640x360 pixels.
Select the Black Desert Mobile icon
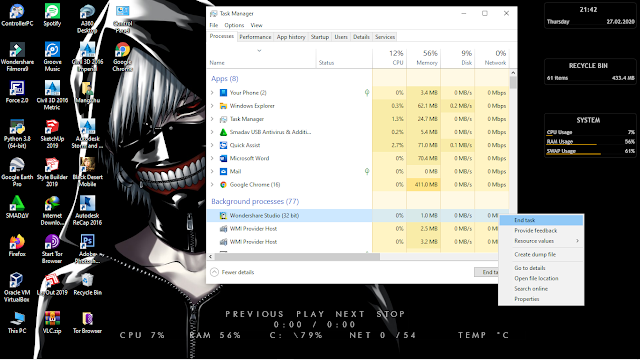pyautogui.click(x=87, y=172)
